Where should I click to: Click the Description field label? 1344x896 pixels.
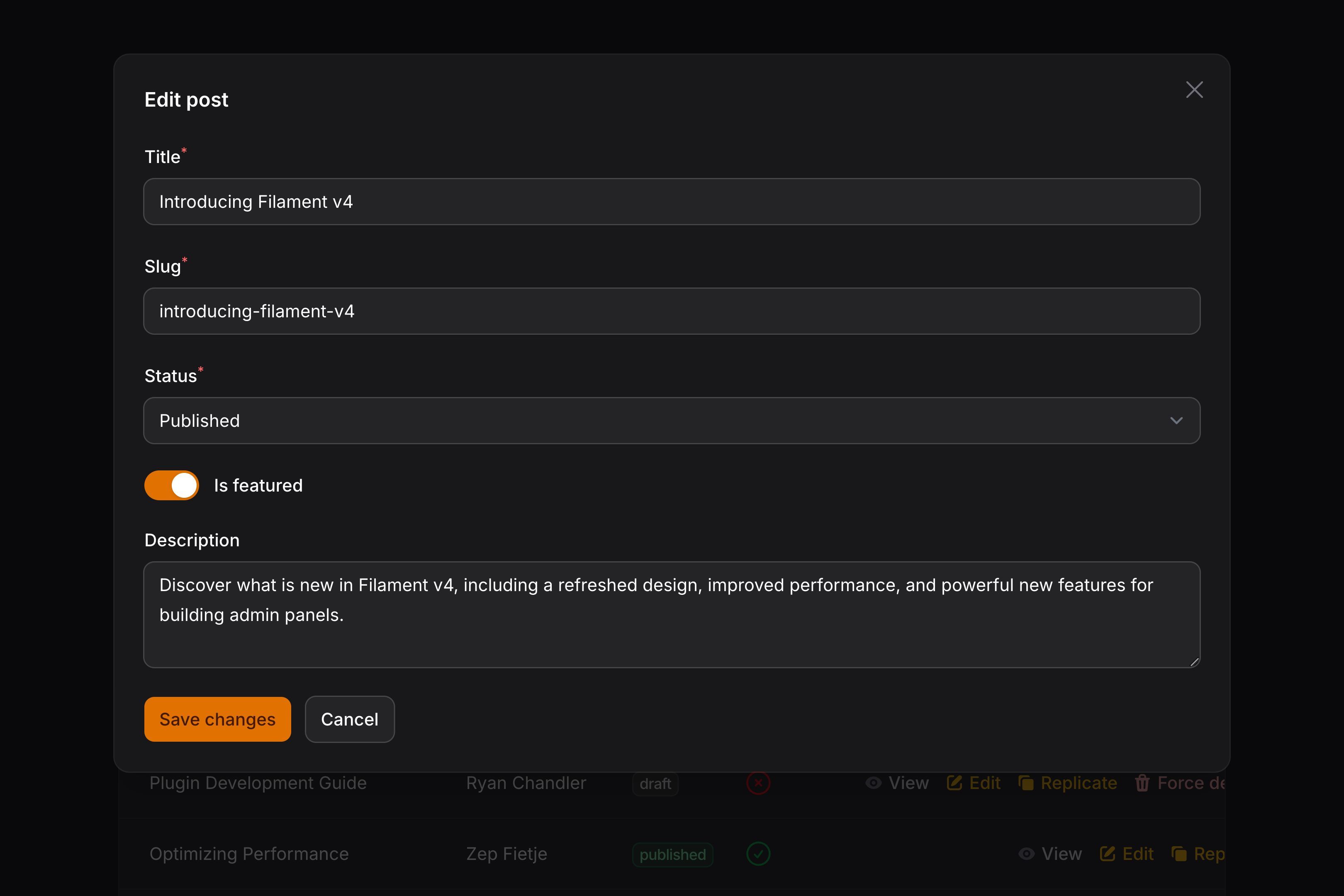click(x=192, y=540)
